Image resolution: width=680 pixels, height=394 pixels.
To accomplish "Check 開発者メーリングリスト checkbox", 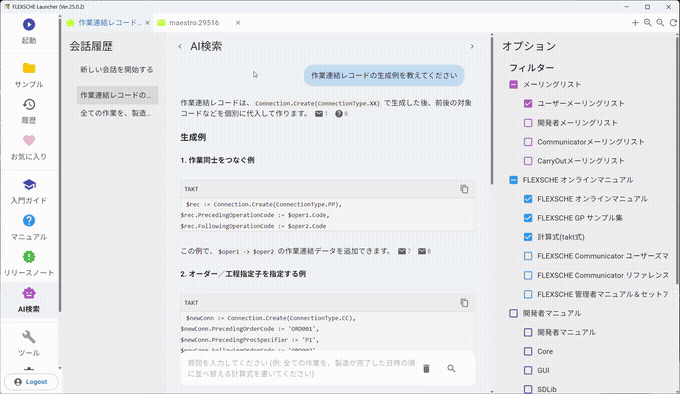I will tap(528, 123).
